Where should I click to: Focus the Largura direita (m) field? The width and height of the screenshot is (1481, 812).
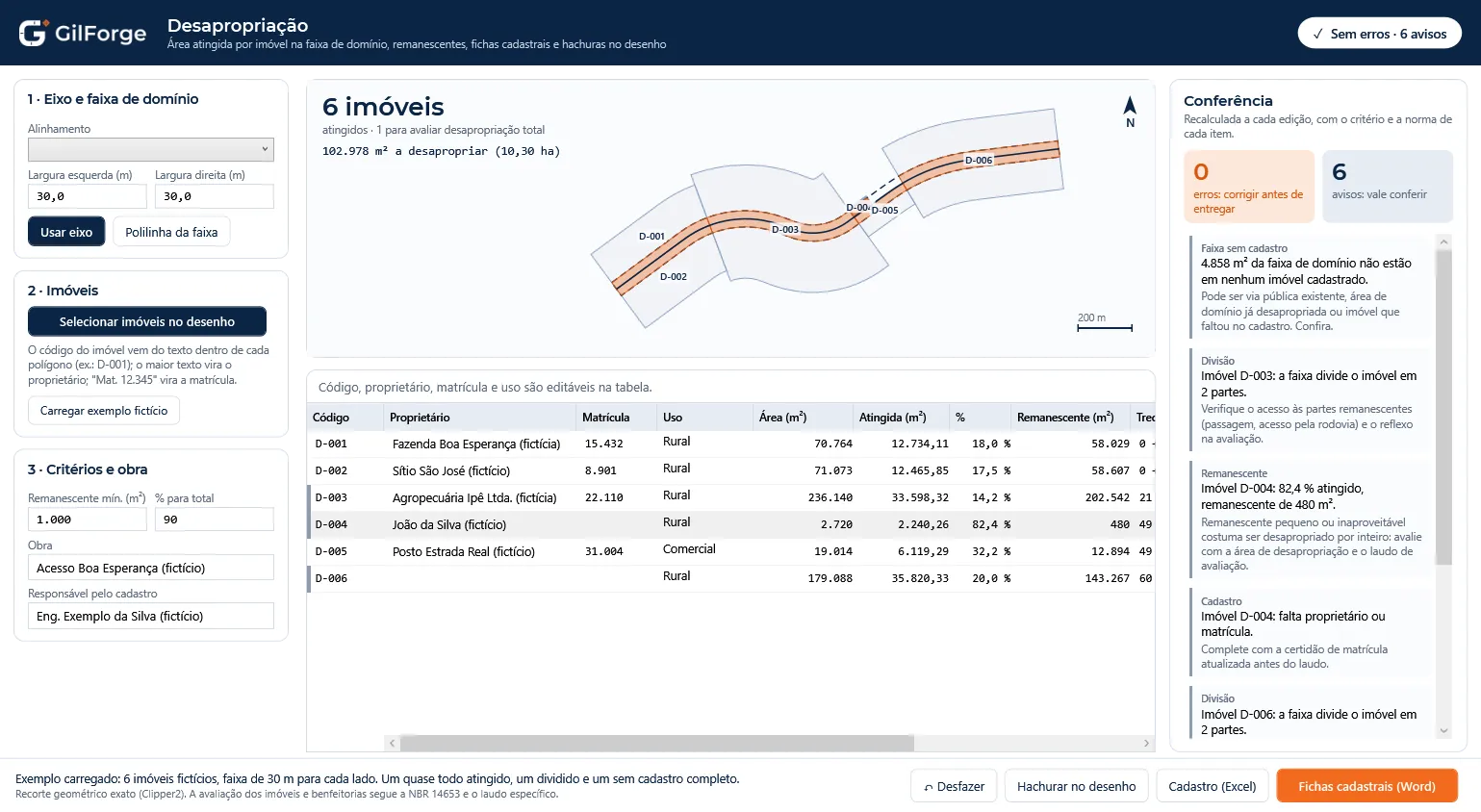click(x=215, y=196)
